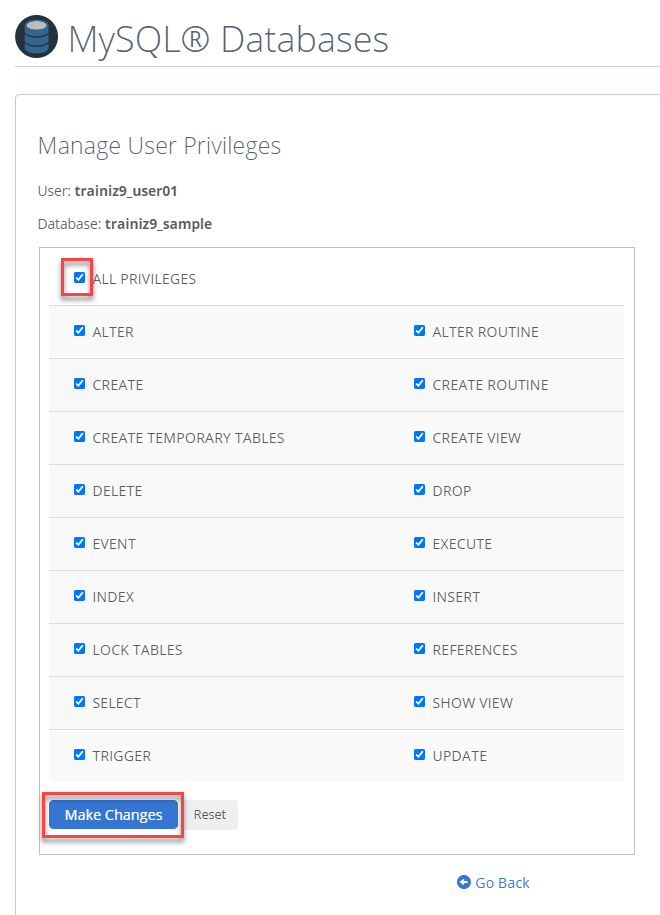Image resolution: width=660 pixels, height=915 pixels.
Task: Disable CREATE TEMPORARY TABLES privilege
Action: tap(79, 436)
